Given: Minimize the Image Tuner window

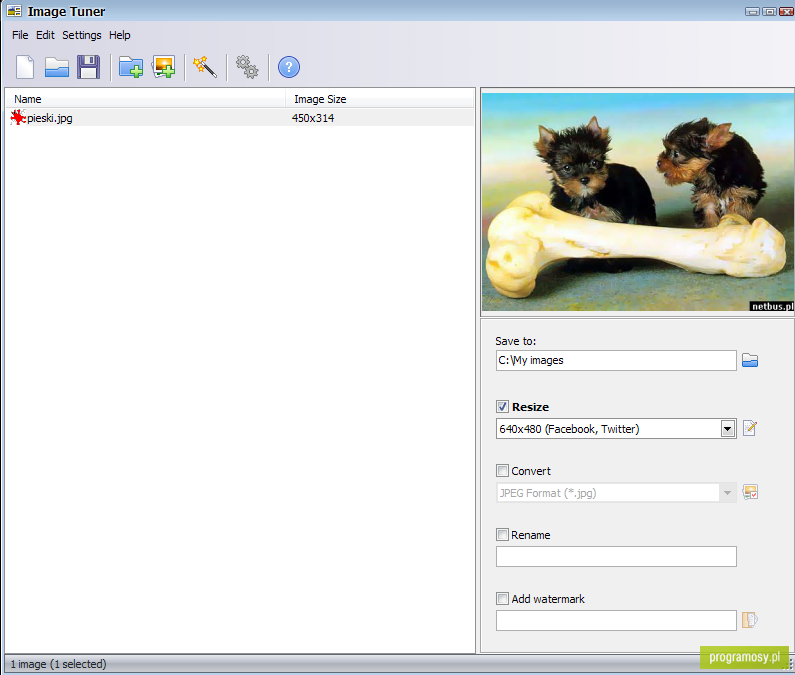Looking at the screenshot, I should coord(752,12).
